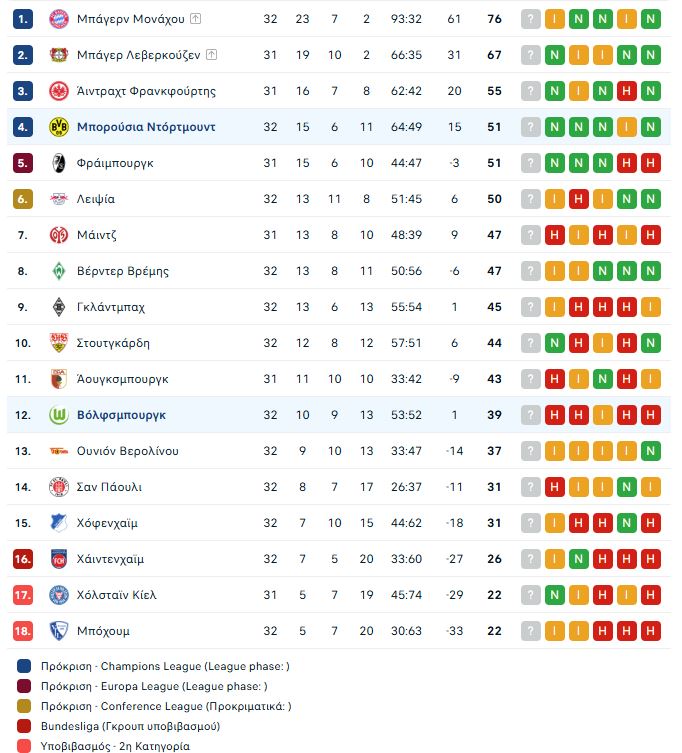Open the Βόλφσμπουργκ team link
The image size is (682, 753).
pos(121,415)
